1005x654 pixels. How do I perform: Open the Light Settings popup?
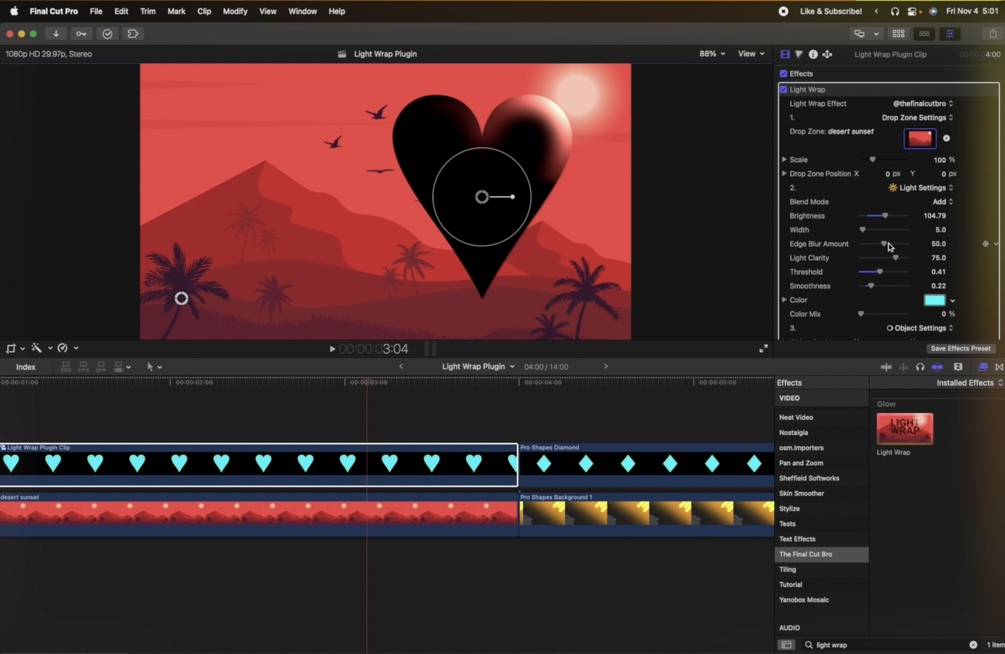921,188
